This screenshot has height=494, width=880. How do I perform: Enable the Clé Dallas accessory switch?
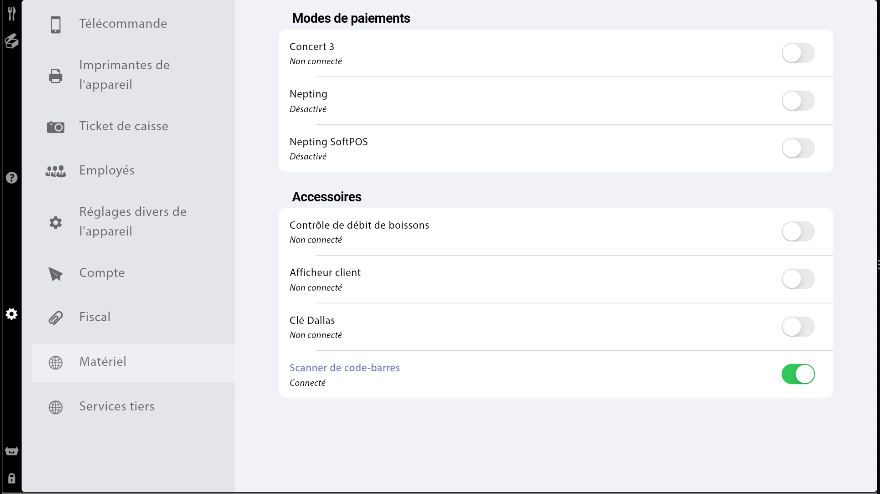click(798, 327)
